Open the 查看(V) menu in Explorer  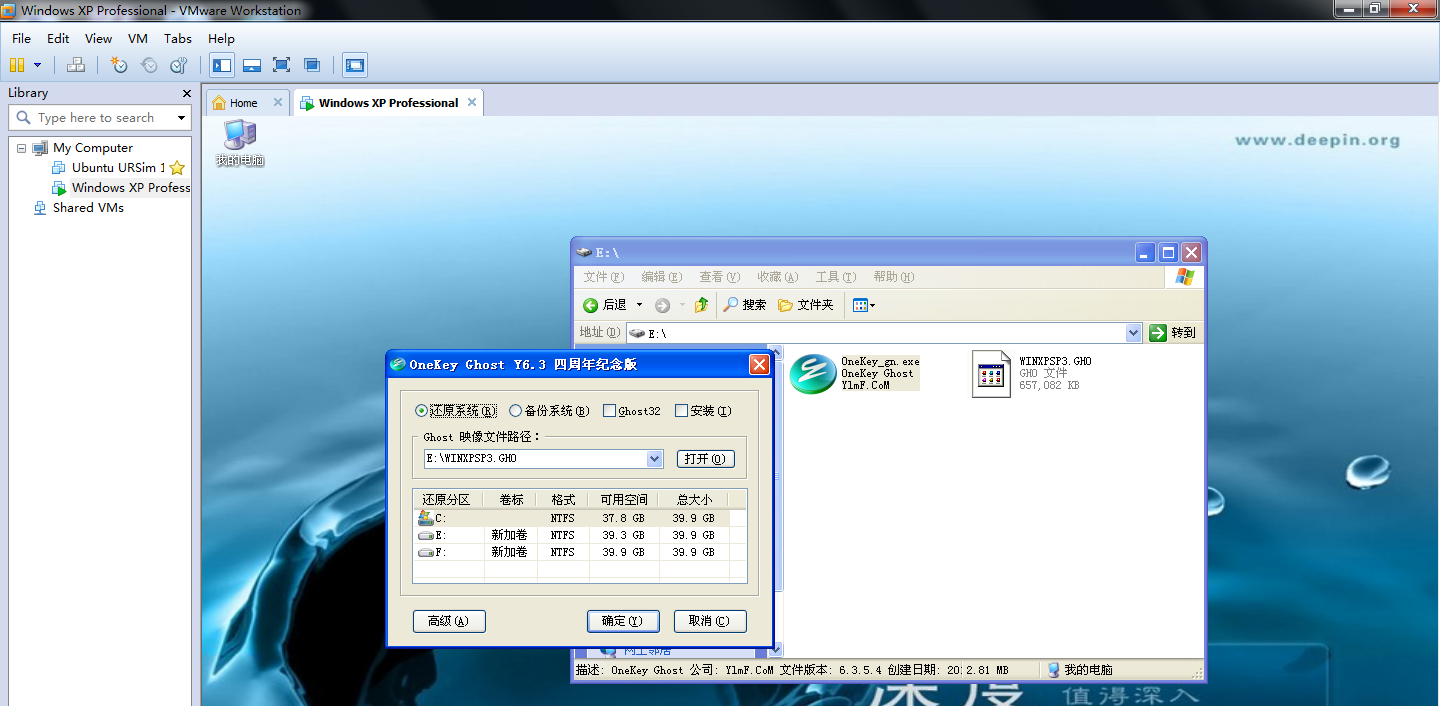pos(719,277)
